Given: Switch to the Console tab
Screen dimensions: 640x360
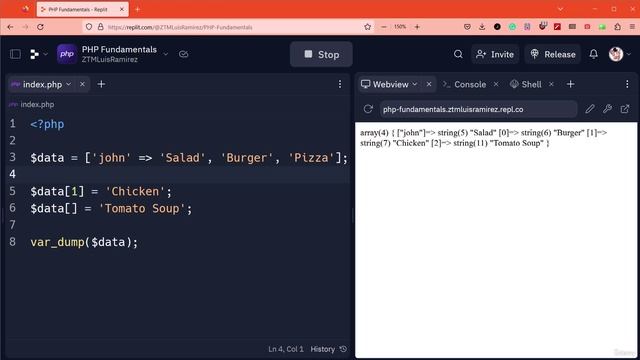Looking at the screenshot, I should pos(464,84).
